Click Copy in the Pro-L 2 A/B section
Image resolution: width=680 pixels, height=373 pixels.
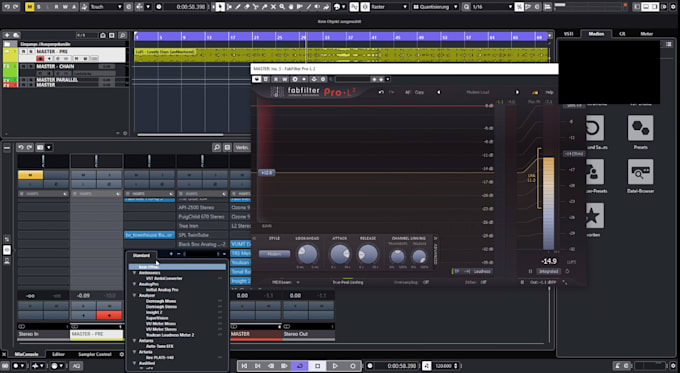(419, 92)
